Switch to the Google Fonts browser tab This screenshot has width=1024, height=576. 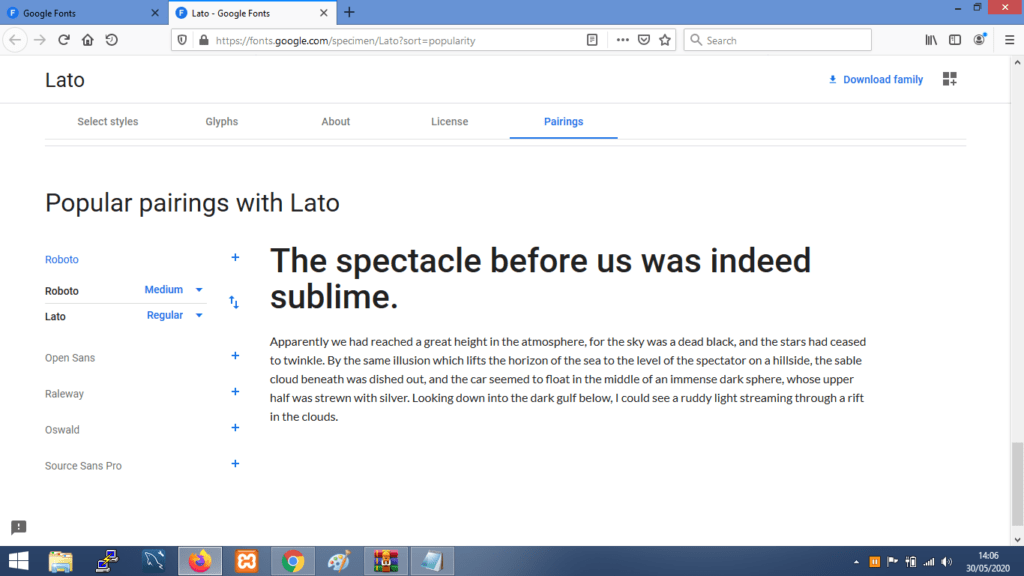point(84,12)
